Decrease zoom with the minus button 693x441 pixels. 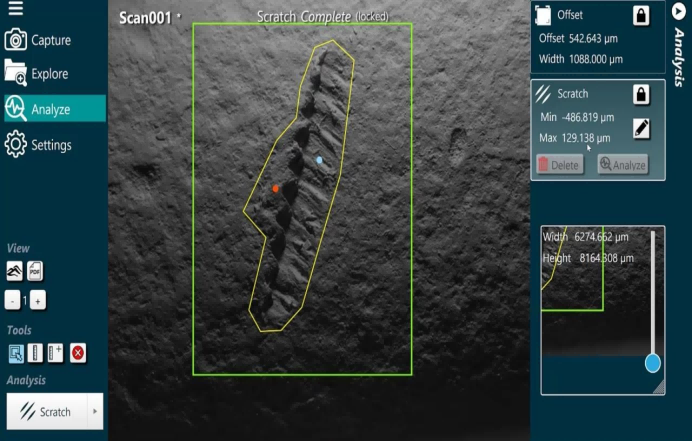point(12,301)
